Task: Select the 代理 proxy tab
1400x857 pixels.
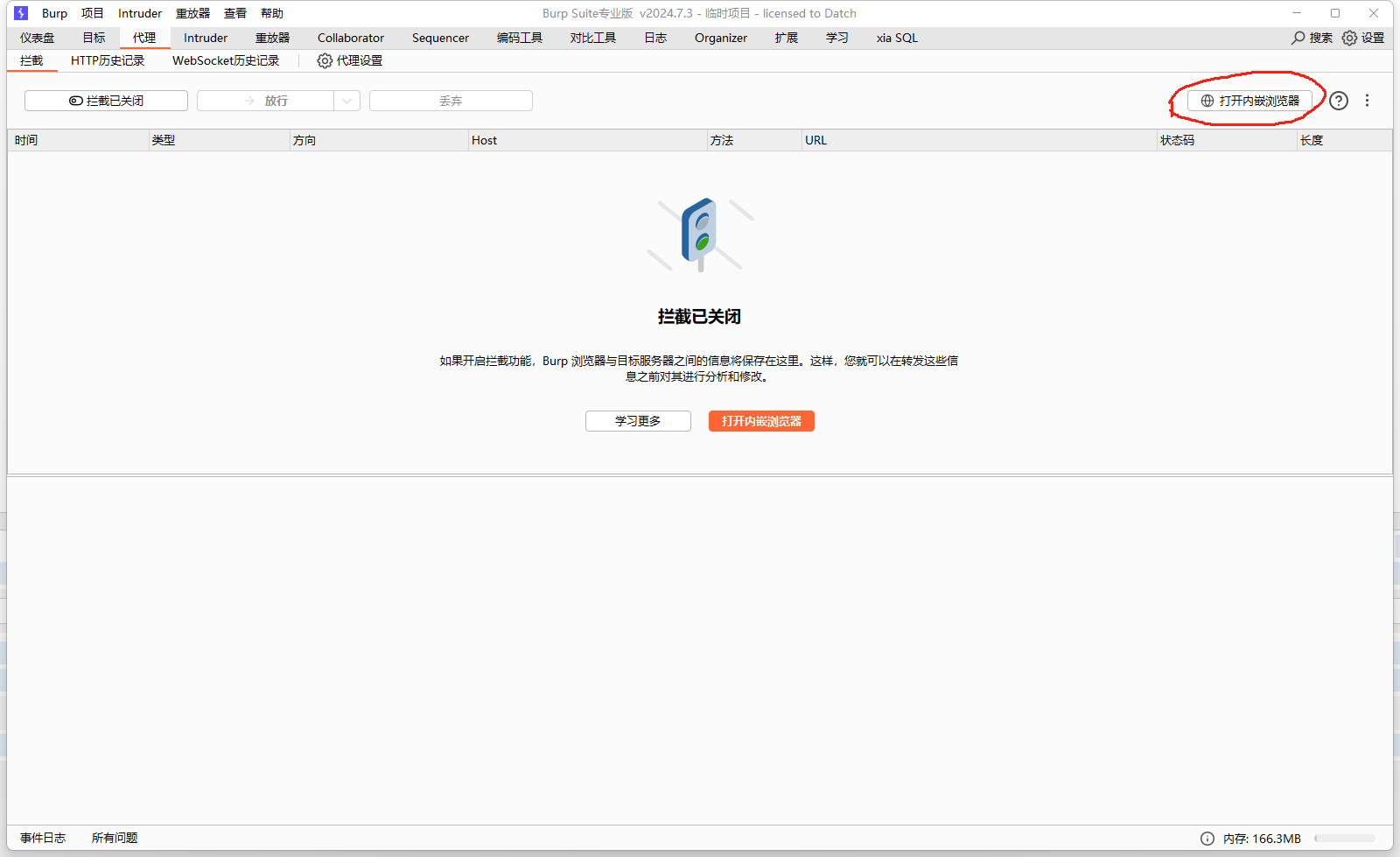Action: coord(144,38)
